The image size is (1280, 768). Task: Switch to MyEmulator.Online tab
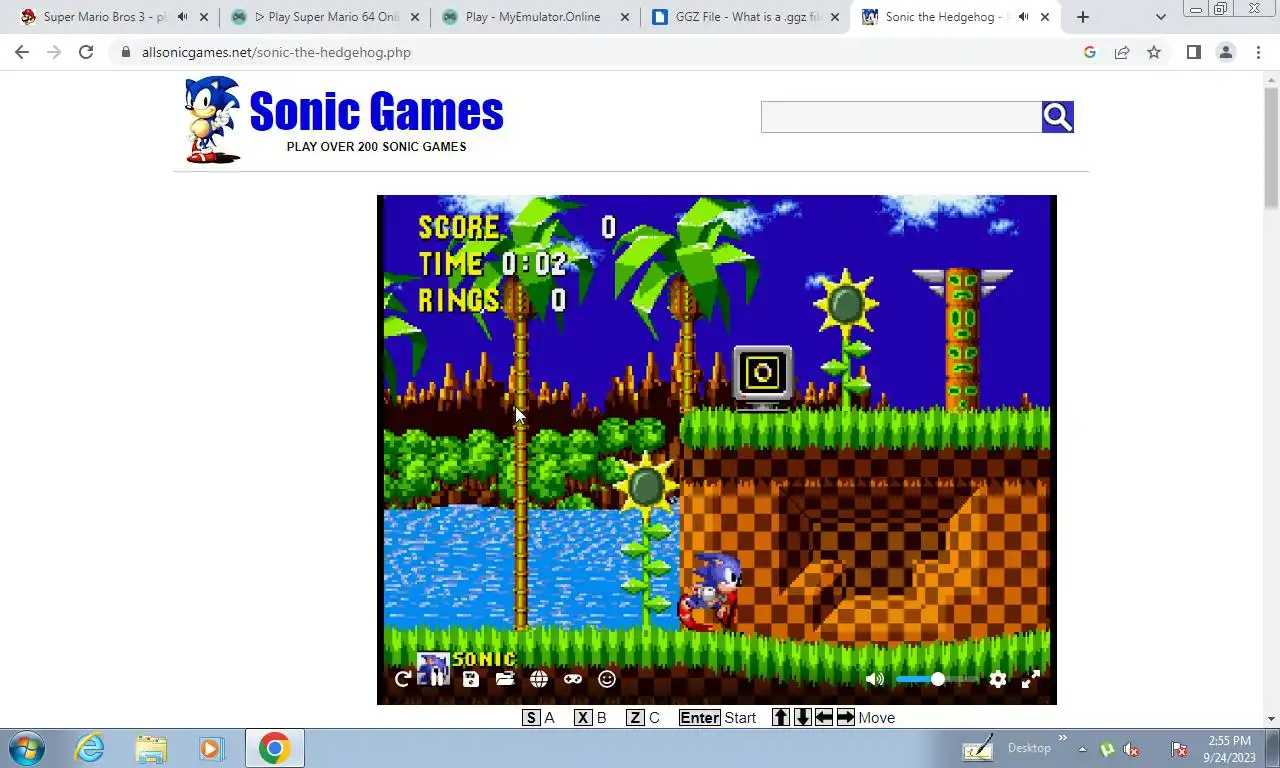pos(535,17)
